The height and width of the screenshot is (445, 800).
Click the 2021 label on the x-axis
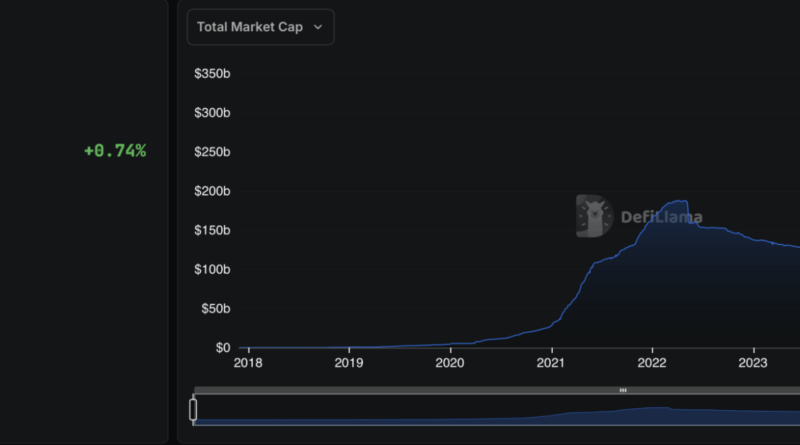551,363
